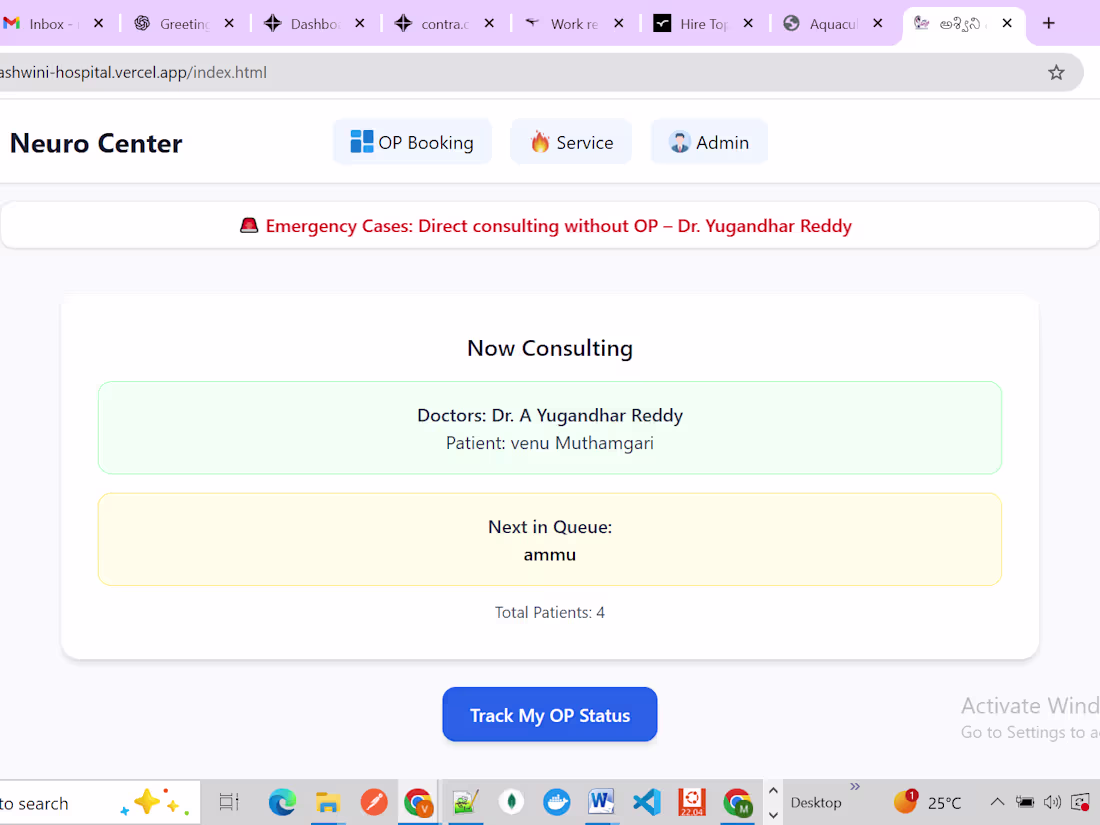Open Notepad++ from the taskbar
The height and width of the screenshot is (825, 1100).
click(465, 802)
